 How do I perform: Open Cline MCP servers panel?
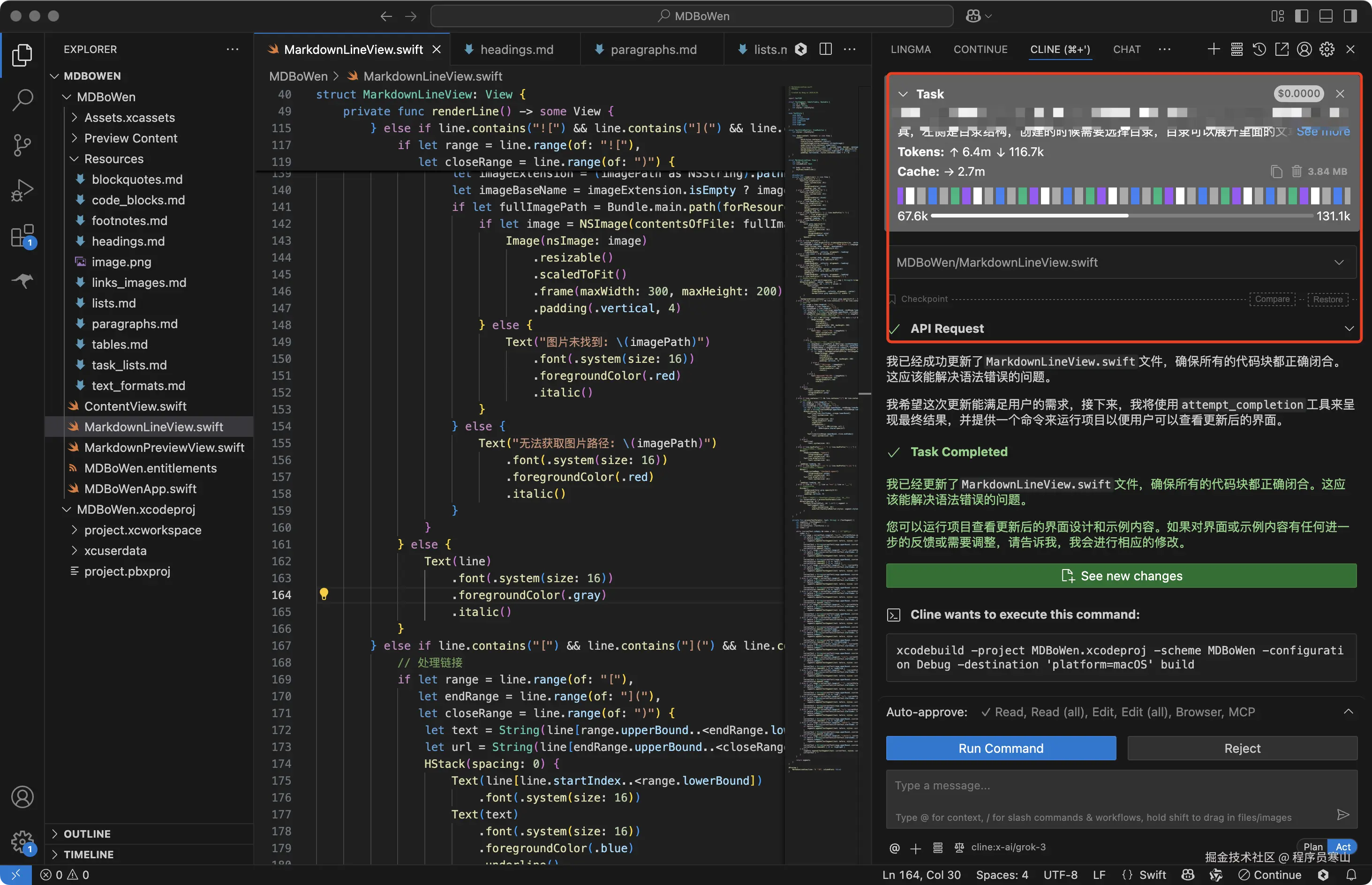click(x=1236, y=49)
